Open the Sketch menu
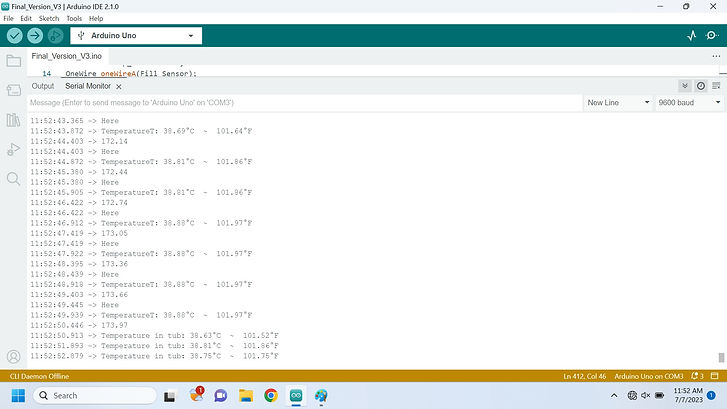 (x=49, y=19)
